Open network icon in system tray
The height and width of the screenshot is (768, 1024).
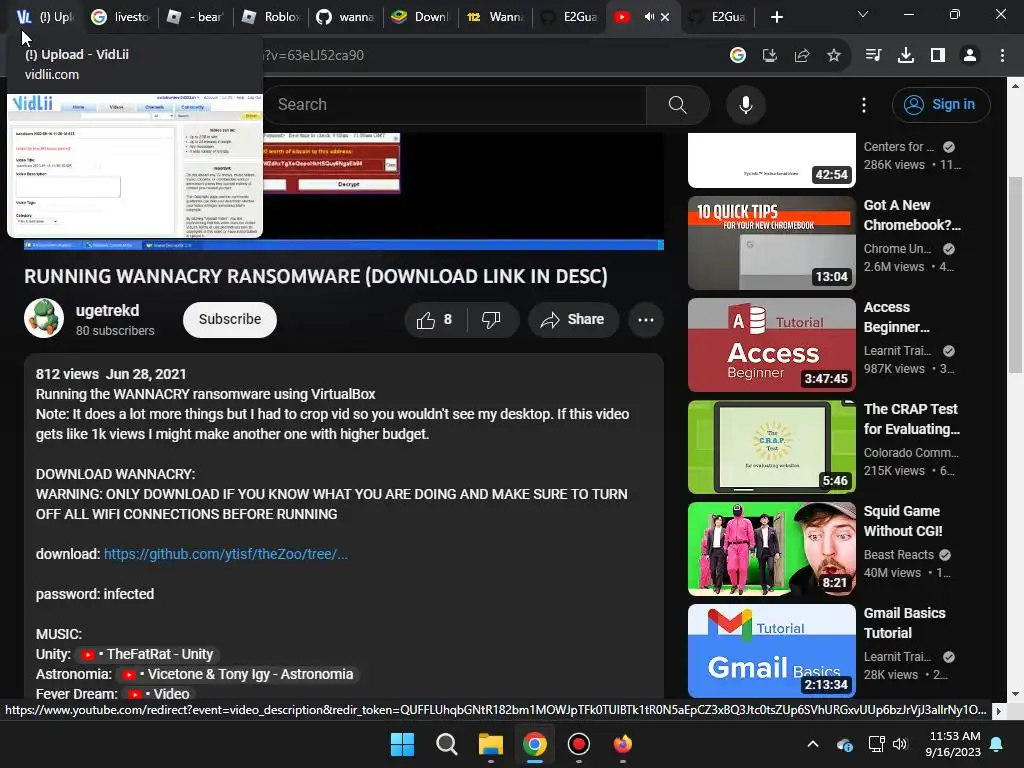[876, 744]
